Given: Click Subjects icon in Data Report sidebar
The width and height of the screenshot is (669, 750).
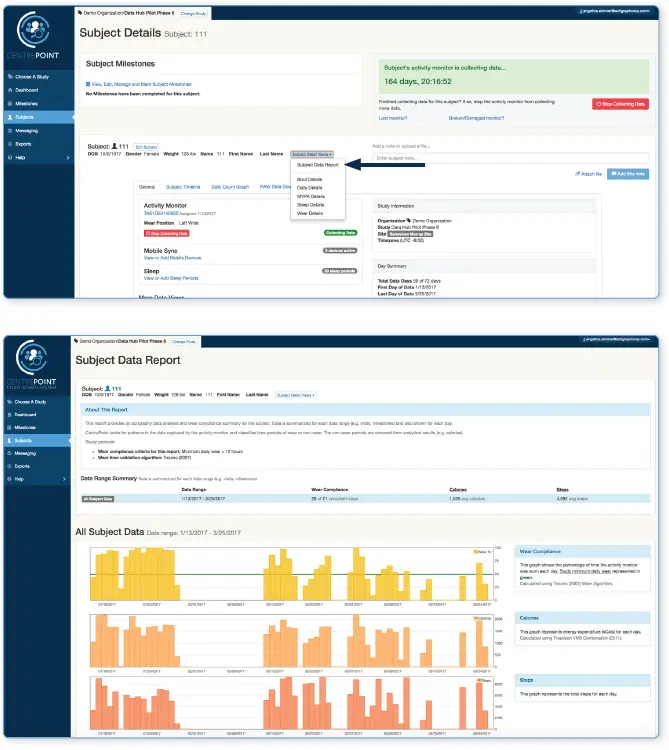Looking at the screenshot, I should [10, 441].
